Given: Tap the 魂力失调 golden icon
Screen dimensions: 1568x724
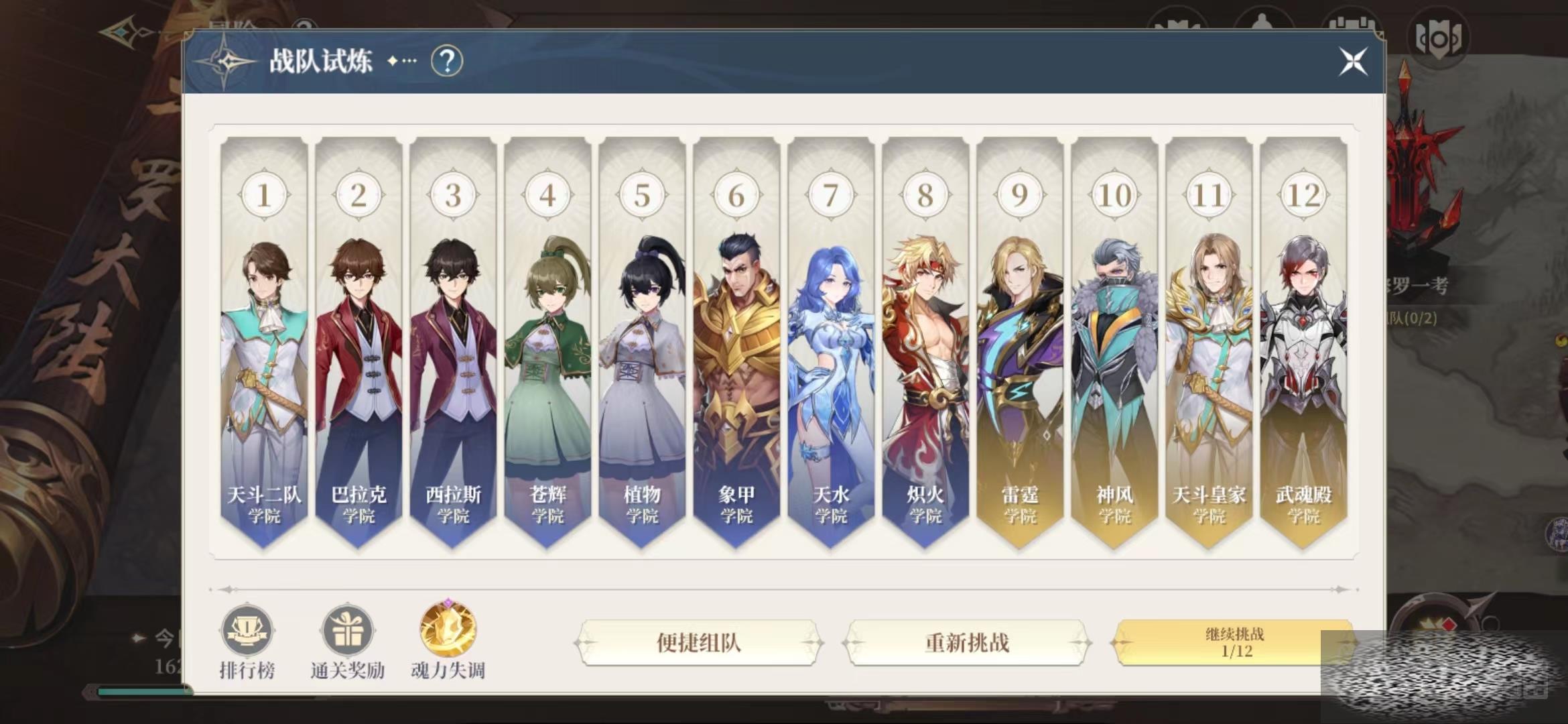Looking at the screenshot, I should point(448,629).
